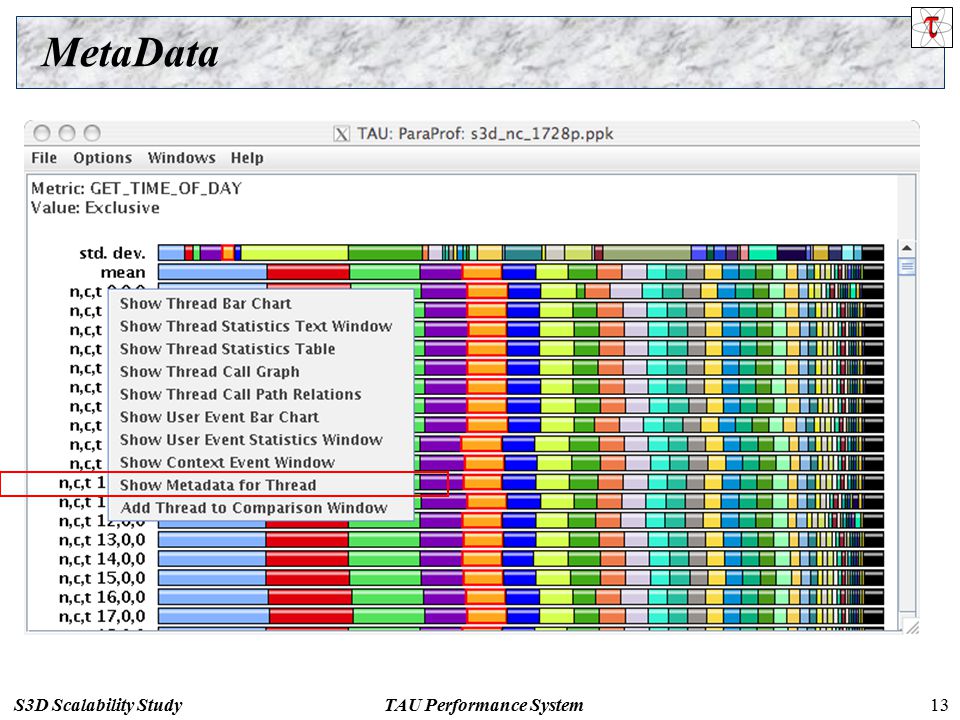Screen dimensions: 960x720
Task: Click the large yellow-green segment in std. dev. bar
Action: [294, 253]
